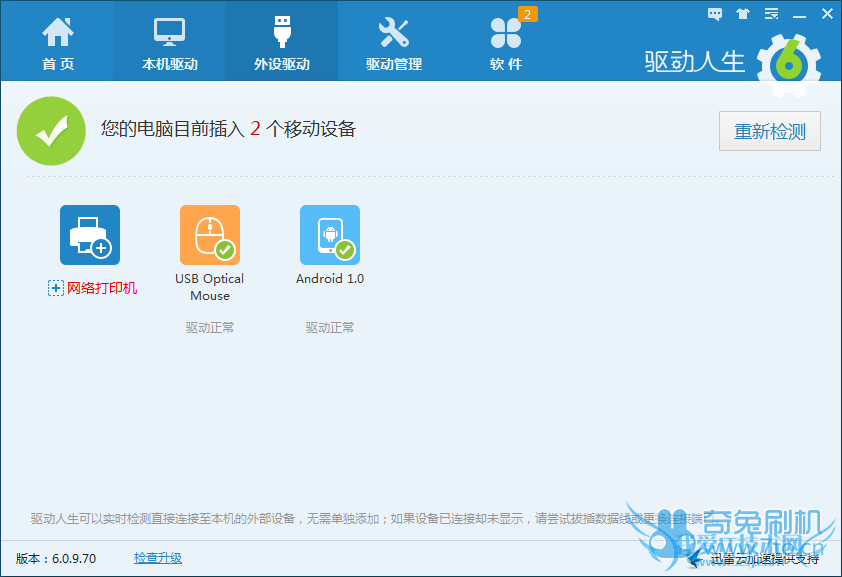Open the feedback chat bubble icon
Image resolution: width=842 pixels, height=577 pixels.
(715, 14)
